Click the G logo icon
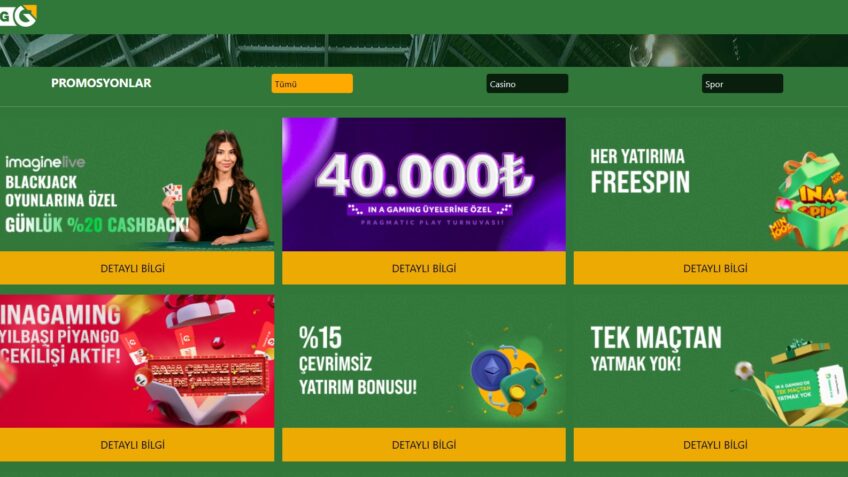Viewport: 848px width, 477px height. [18, 15]
